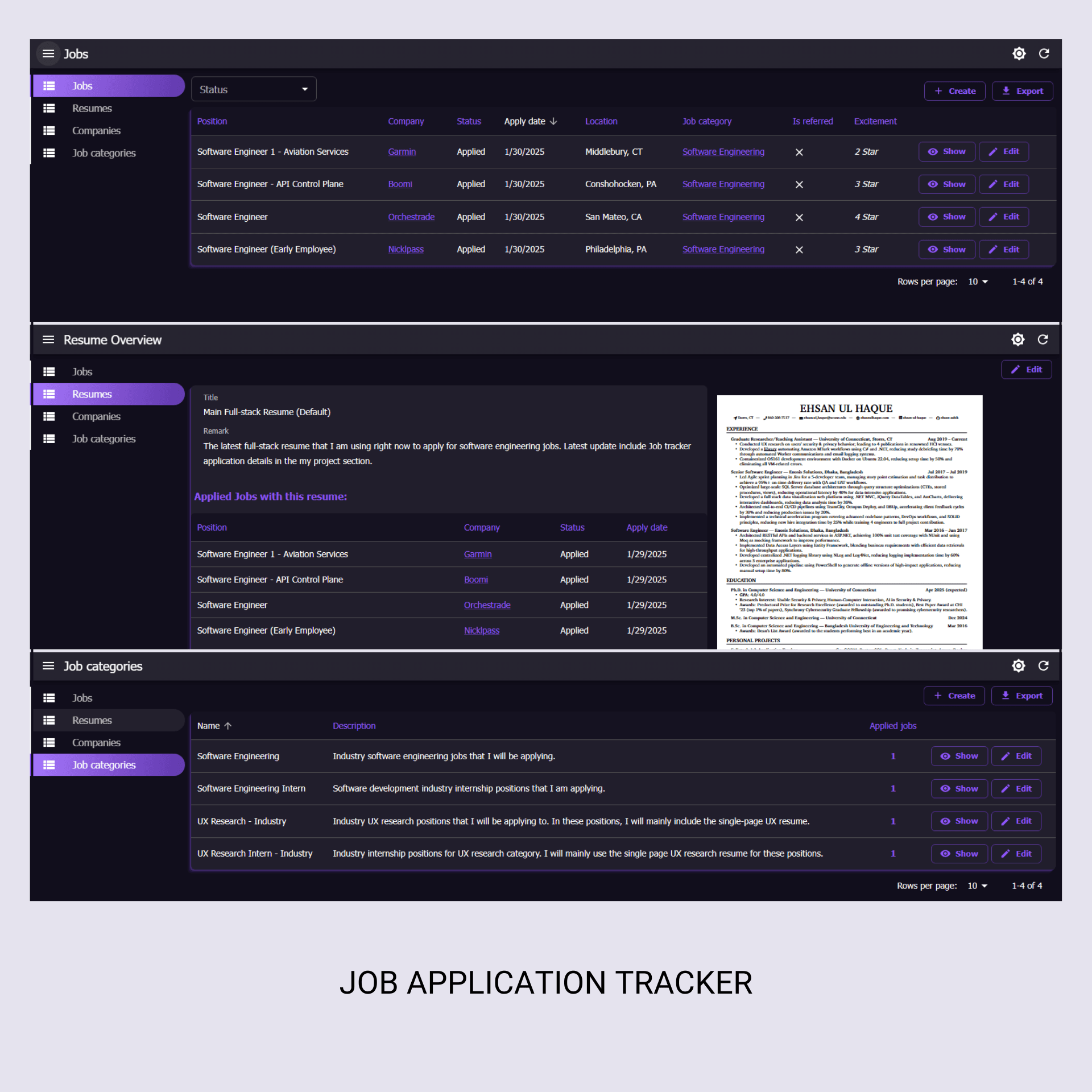
Task: Show the API Control Plane job row
Action: click(x=946, y=184)
